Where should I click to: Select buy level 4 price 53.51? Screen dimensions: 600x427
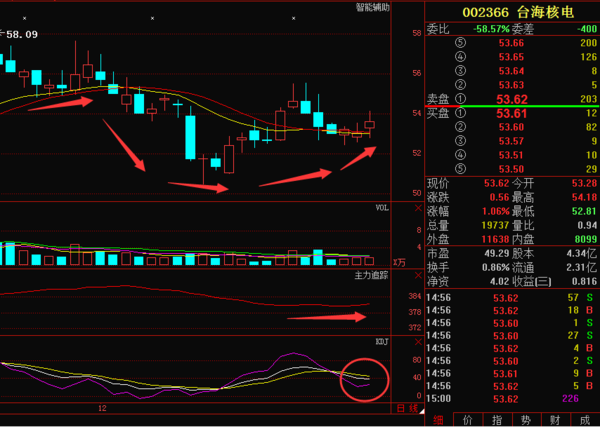click(511, 155)
